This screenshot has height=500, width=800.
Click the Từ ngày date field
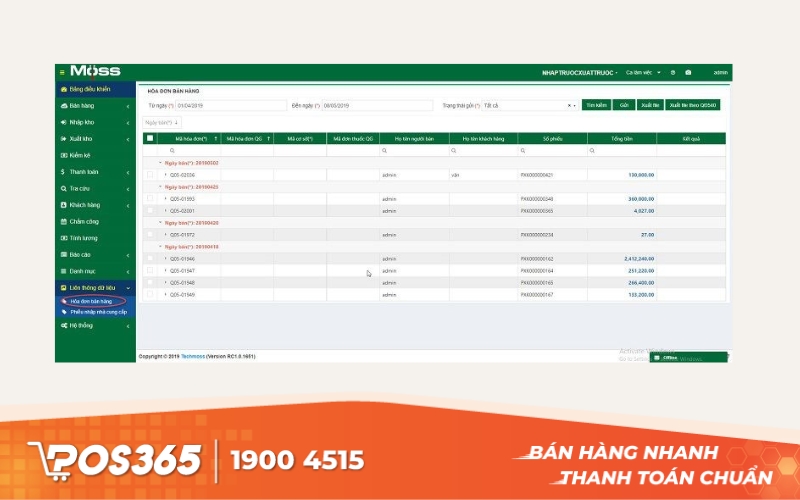231,106
